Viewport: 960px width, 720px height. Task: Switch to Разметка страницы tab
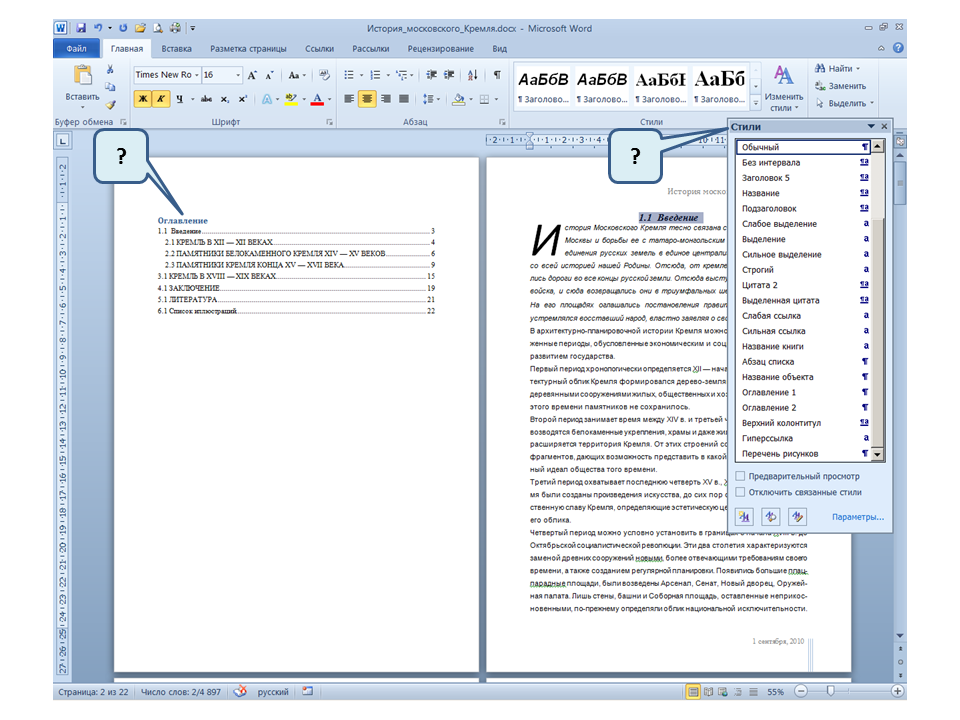248,48
